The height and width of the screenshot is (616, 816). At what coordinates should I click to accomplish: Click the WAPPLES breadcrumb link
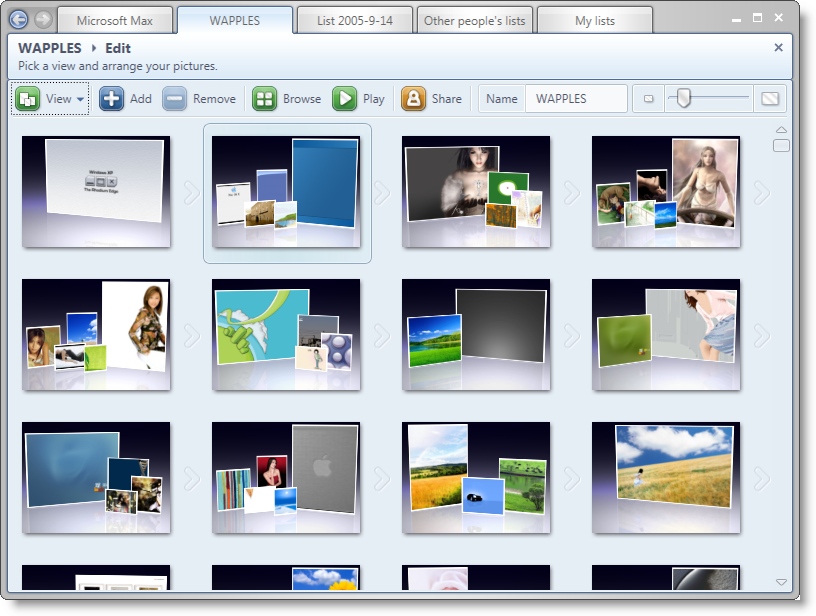pos(50,48)
